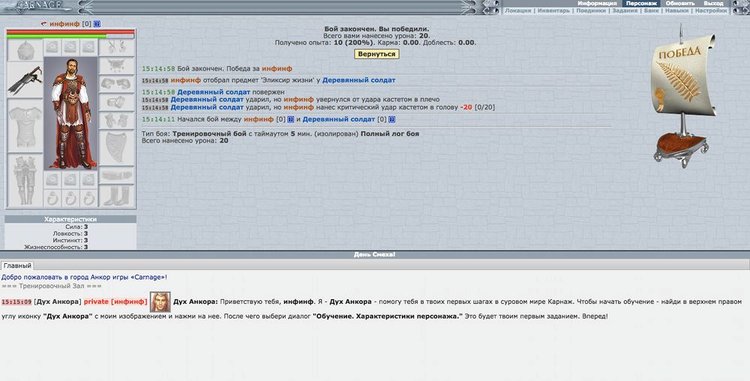Open the Настройки submenu link
This screenshot has height=381, width=750.
tap(711, 11)
